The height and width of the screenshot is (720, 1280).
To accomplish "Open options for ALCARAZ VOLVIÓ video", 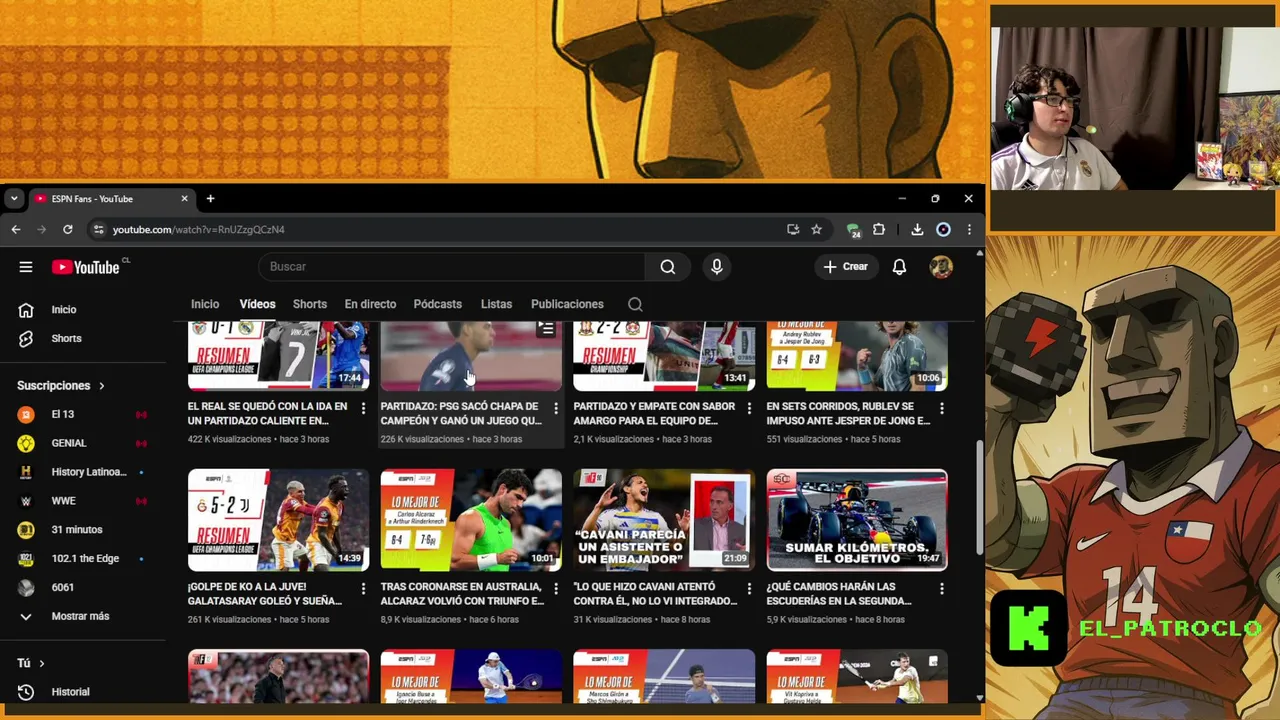I will tap(556, 589).
